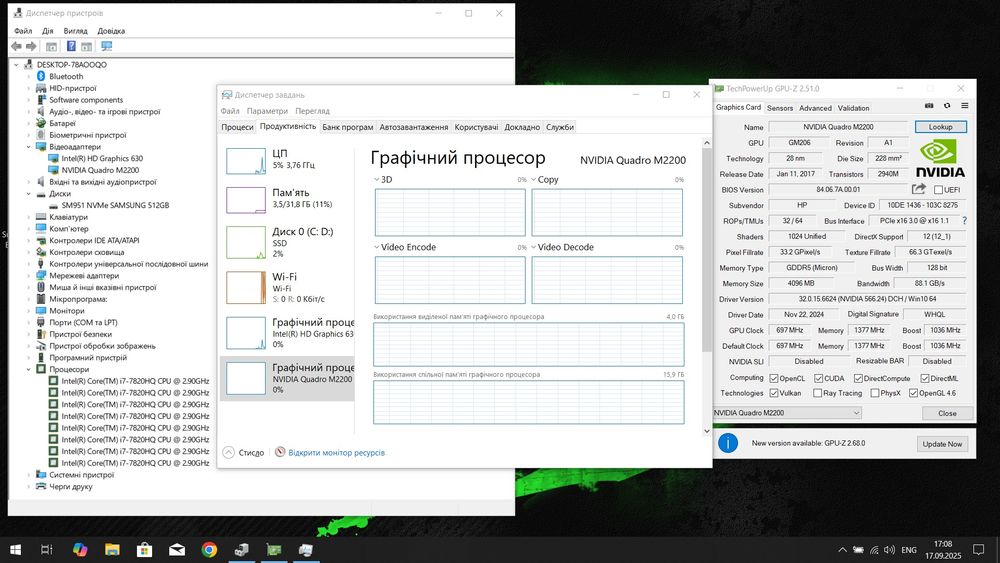Click Back arrow in Device Manager toolbar
This screenshot has height=563, width=1000.
(x=17, y=46)
